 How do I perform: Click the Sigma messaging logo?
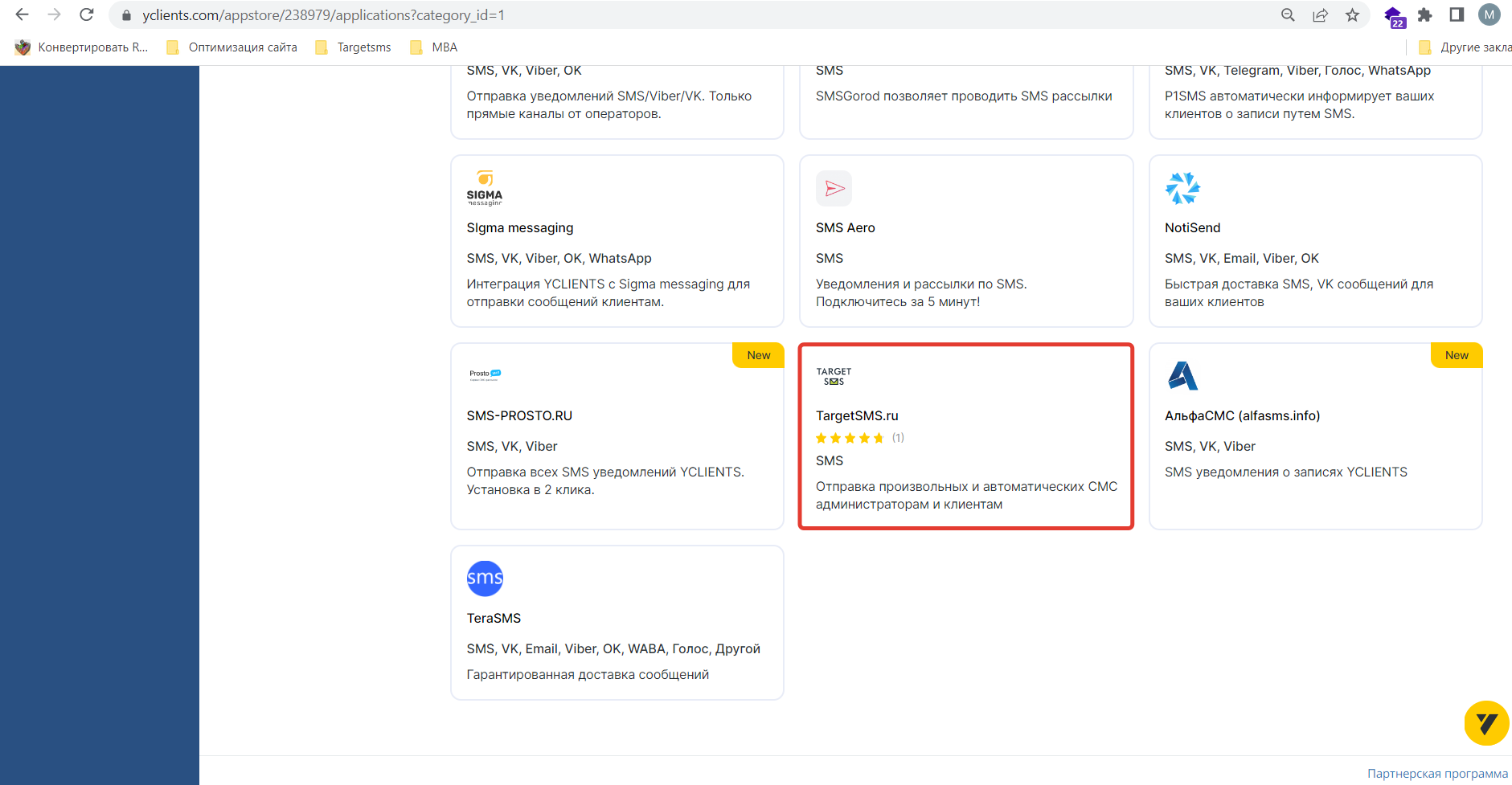(485, 188)
